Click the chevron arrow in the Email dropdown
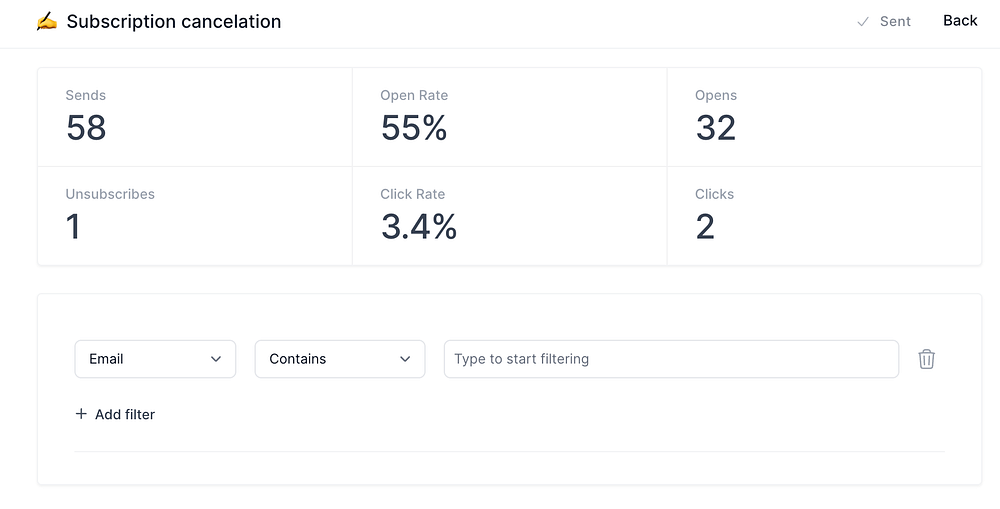 [x=216, y=359]
